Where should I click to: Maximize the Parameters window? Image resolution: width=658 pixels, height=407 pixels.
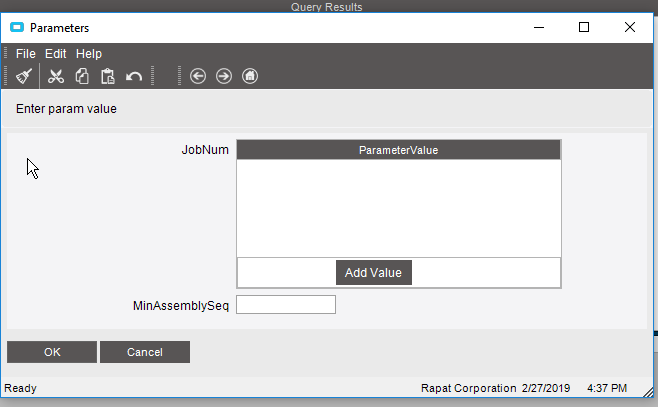584,28
